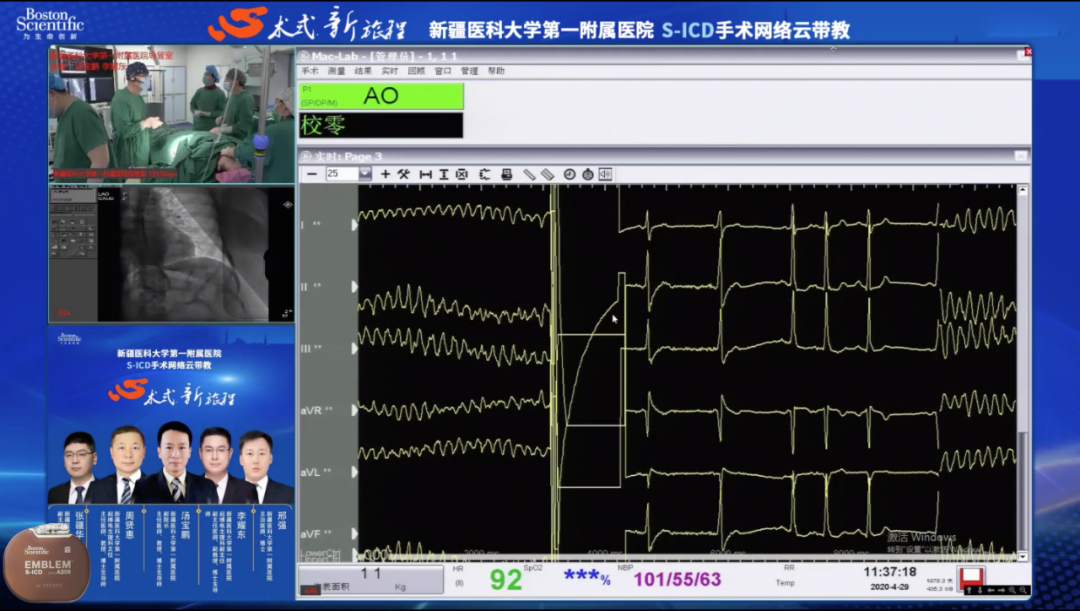Image resolution: width=1080 pixels, height=611 pixels.
Task: Open the tools wrench icon in toolbar
Action: 404,174
